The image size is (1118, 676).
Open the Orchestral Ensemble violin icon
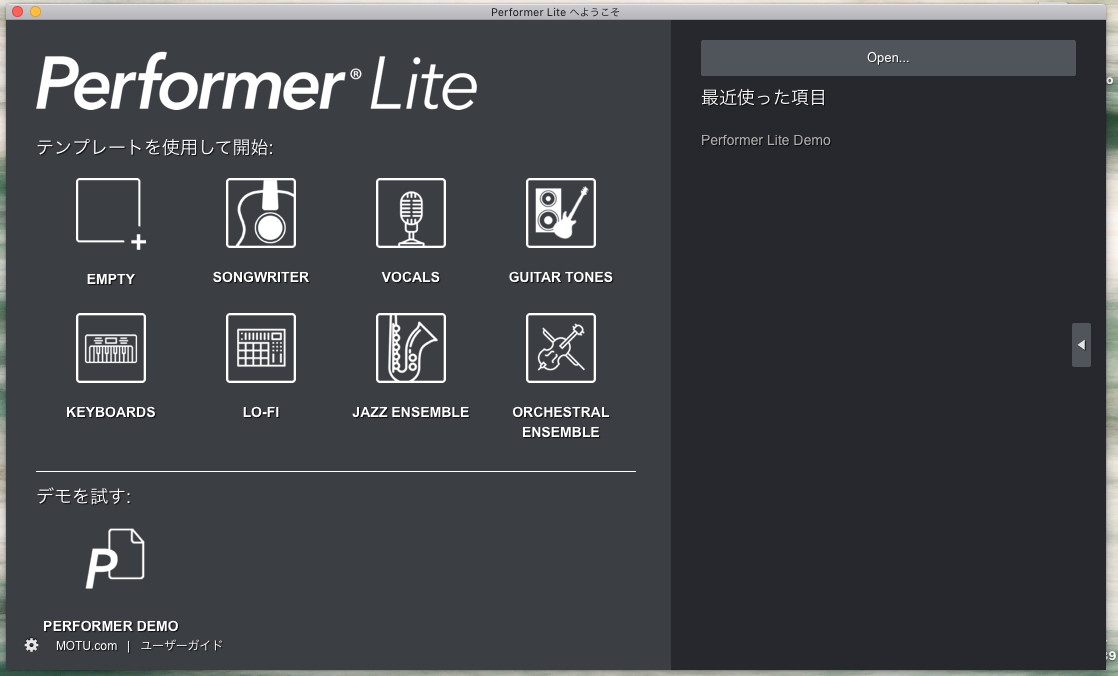tap(560, 348)
